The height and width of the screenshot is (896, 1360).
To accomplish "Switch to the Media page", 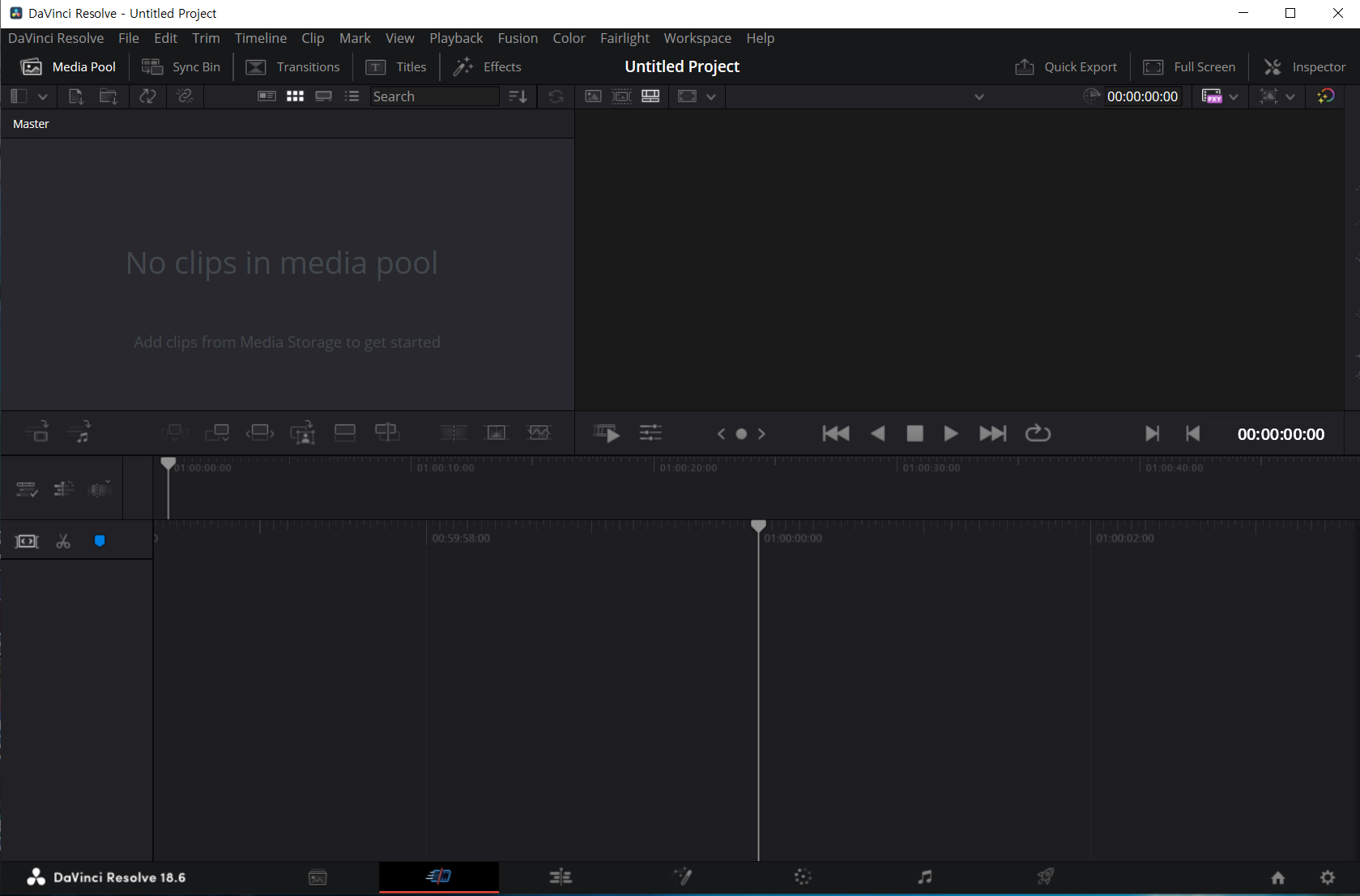I will coord(318,877).
